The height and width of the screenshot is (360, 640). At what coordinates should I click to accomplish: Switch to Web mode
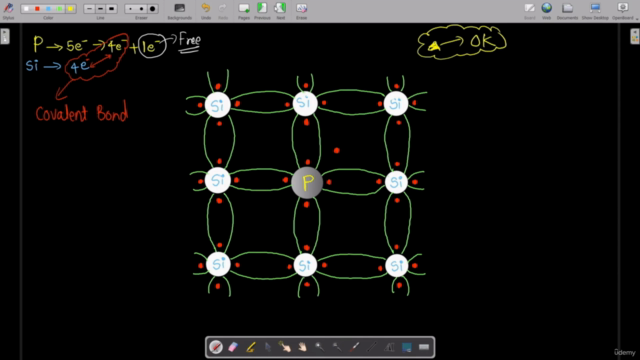pos(547,11)
